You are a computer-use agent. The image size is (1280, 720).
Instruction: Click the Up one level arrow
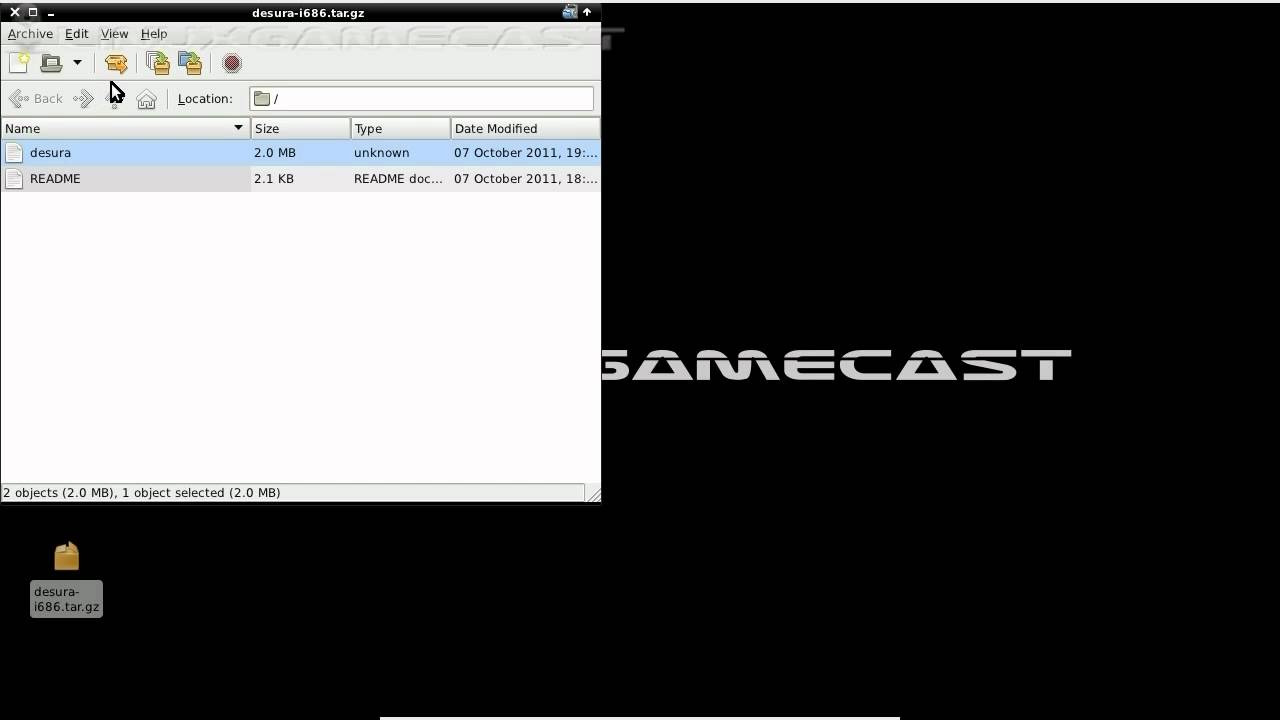(x=114, y=98)
